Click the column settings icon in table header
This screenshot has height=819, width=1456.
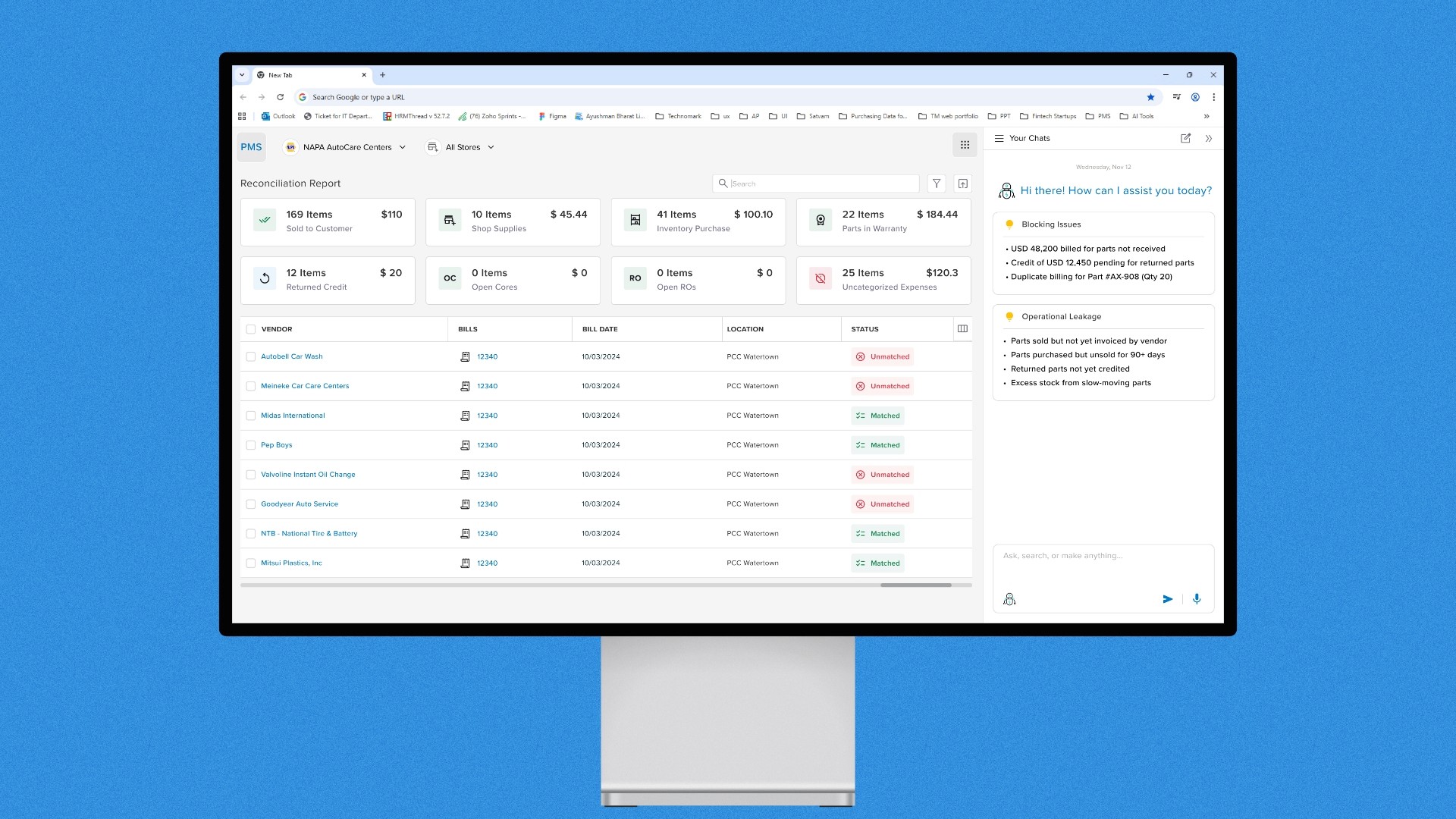point(962,328)
